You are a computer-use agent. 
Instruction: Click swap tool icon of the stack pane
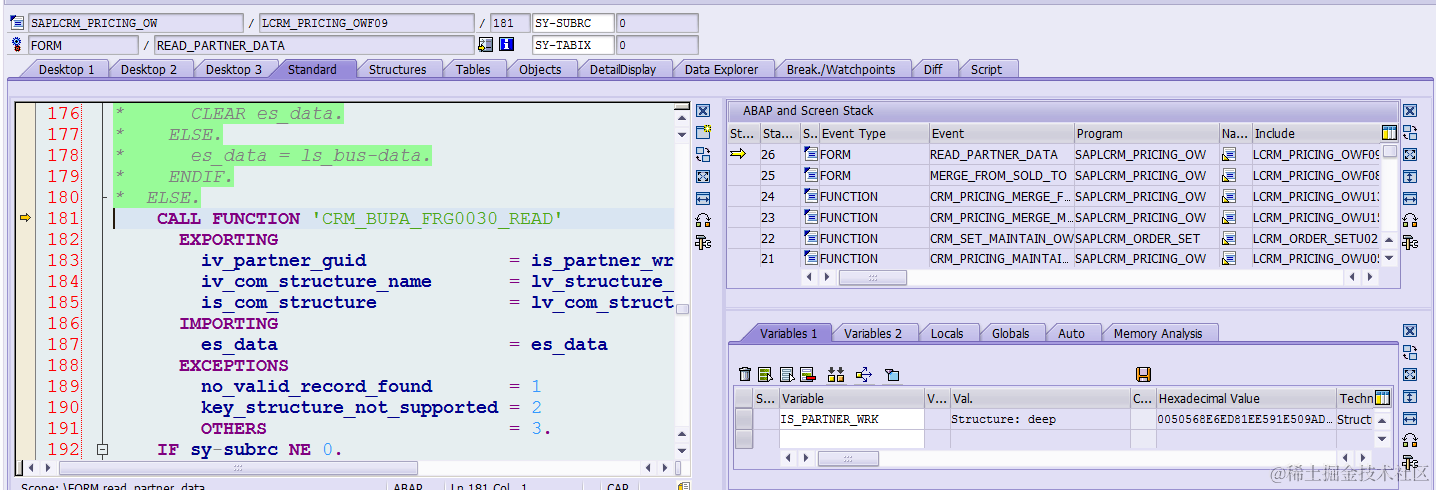click(1410, 132)
